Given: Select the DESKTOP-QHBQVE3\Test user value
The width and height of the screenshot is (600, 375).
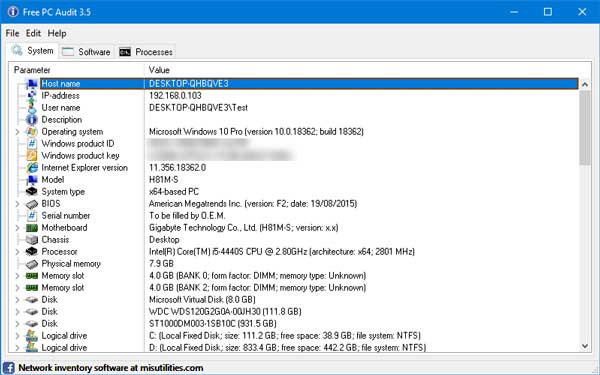Looking at the screenshot, I should click(x=198, y=108).
